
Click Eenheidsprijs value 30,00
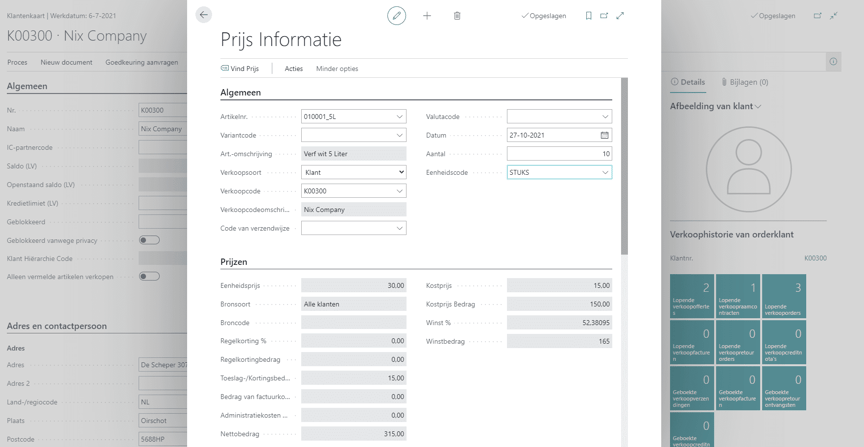point(354,286)
